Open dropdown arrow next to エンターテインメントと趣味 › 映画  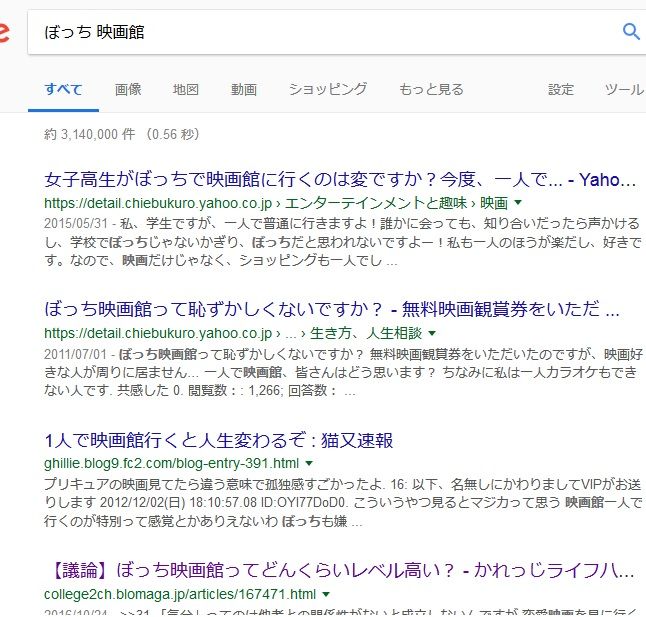point(518,202)
